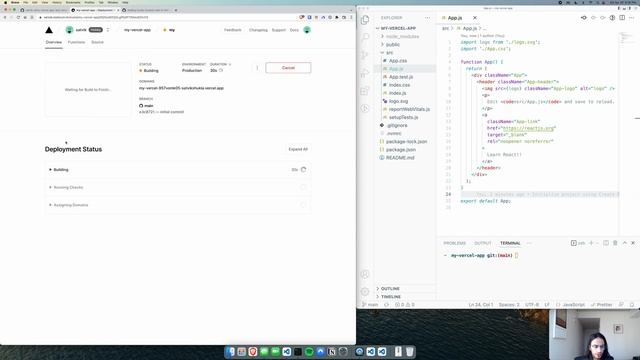This screenshot has width=640, height=360.
Task: Switch to the Source tab on Vercel
Action: [97, 42]
